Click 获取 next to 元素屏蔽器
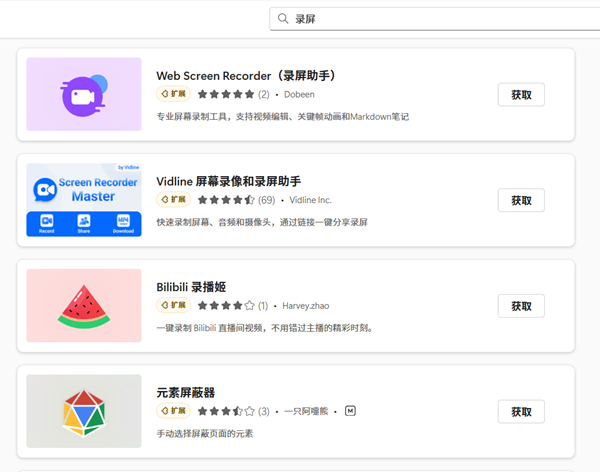600x472 pixels. click(521, 411)
